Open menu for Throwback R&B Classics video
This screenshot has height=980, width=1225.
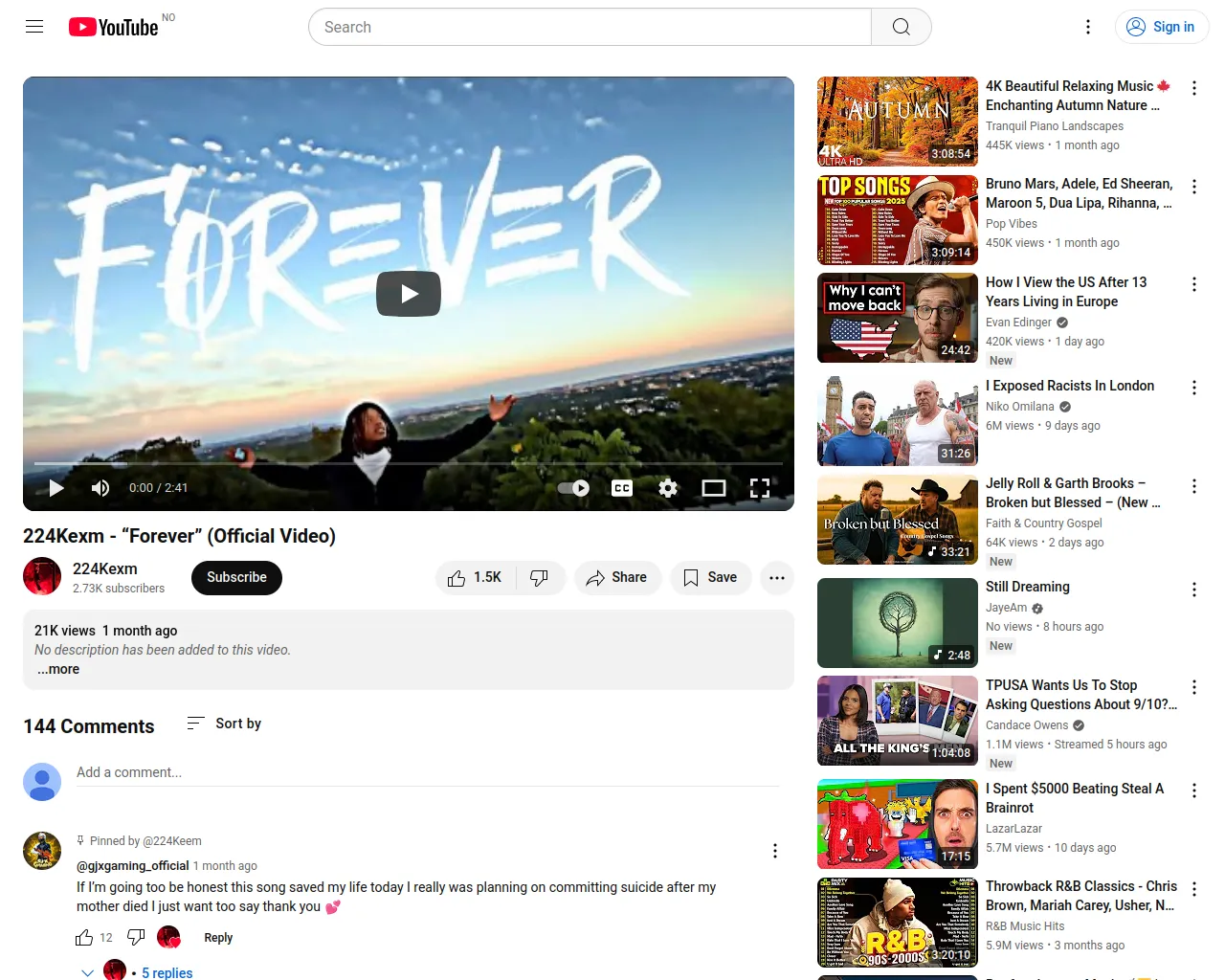(1194, 889)
